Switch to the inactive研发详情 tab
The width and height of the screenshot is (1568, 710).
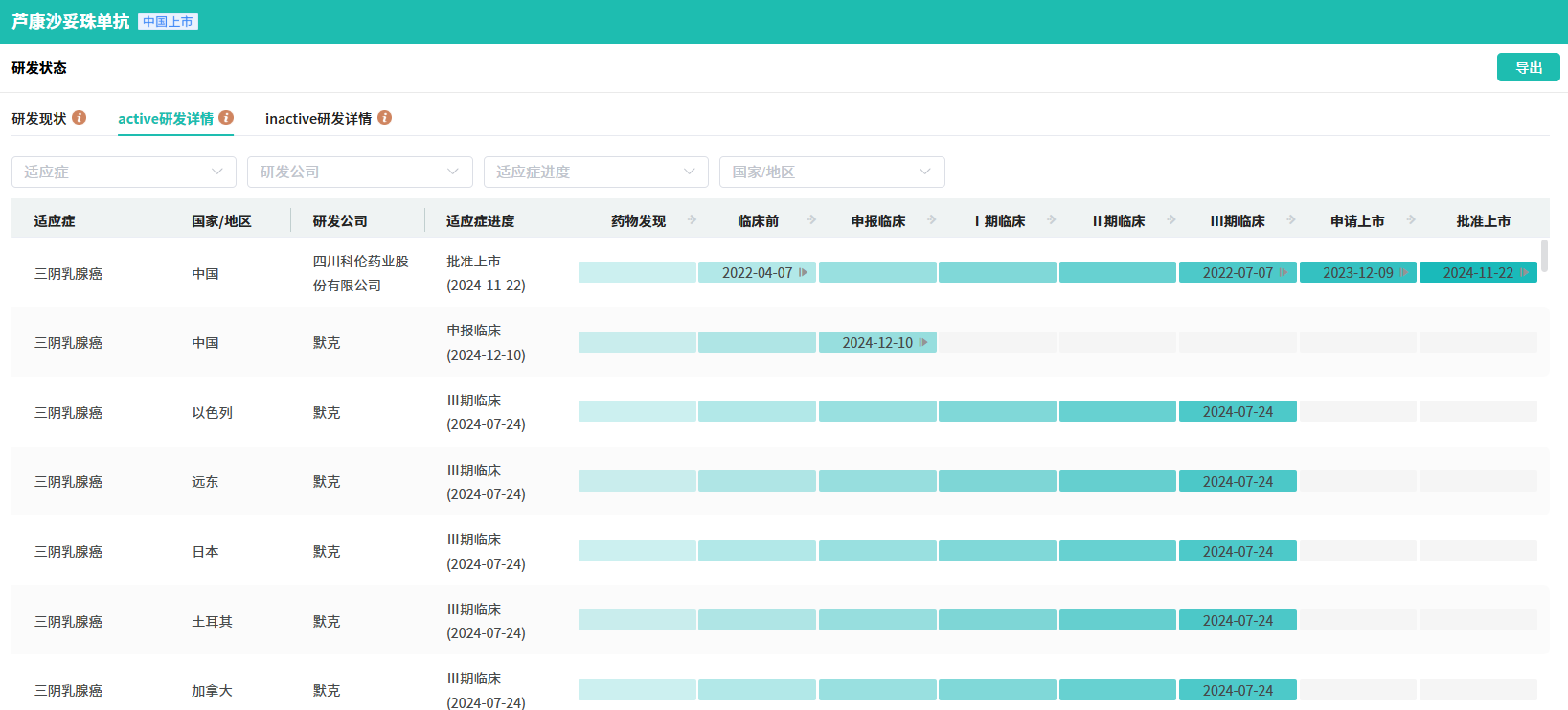coord(318,118)
